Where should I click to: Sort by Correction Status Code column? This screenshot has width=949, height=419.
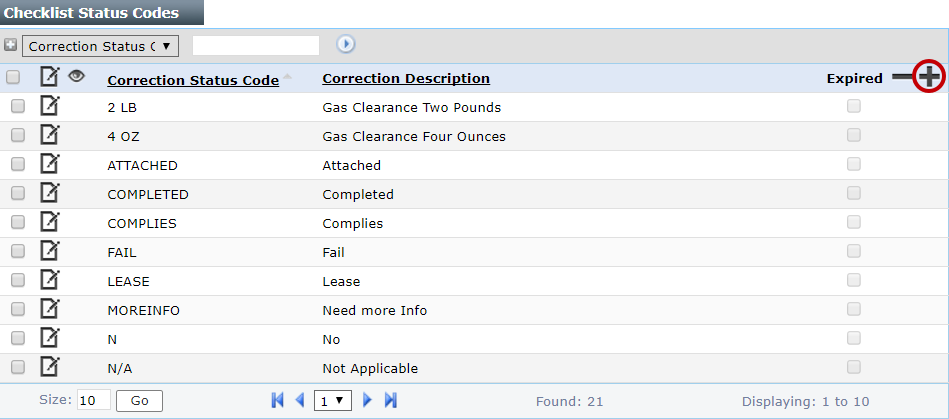click(192, 80)
